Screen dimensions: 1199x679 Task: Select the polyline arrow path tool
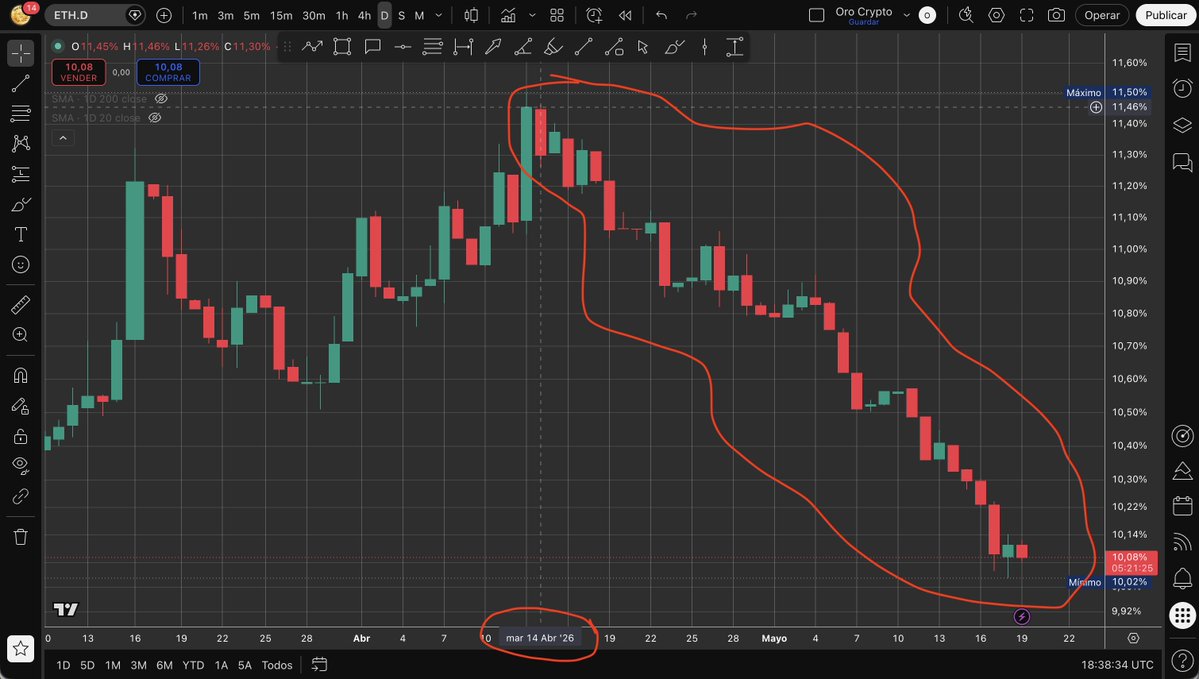pyautogui.click(x=312, y=47)
